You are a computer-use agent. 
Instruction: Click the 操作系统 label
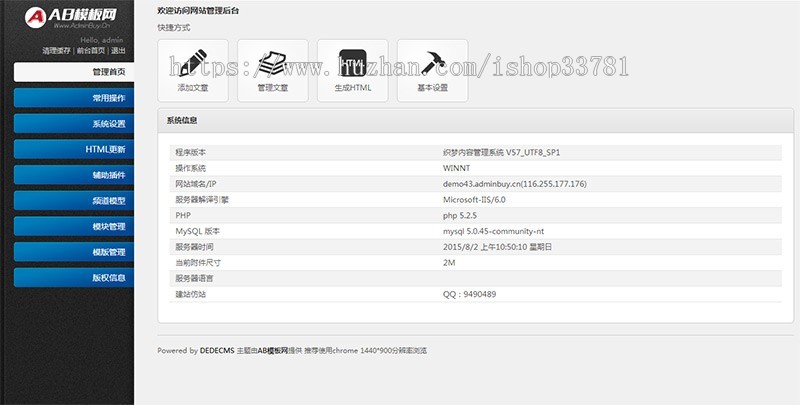190,168
